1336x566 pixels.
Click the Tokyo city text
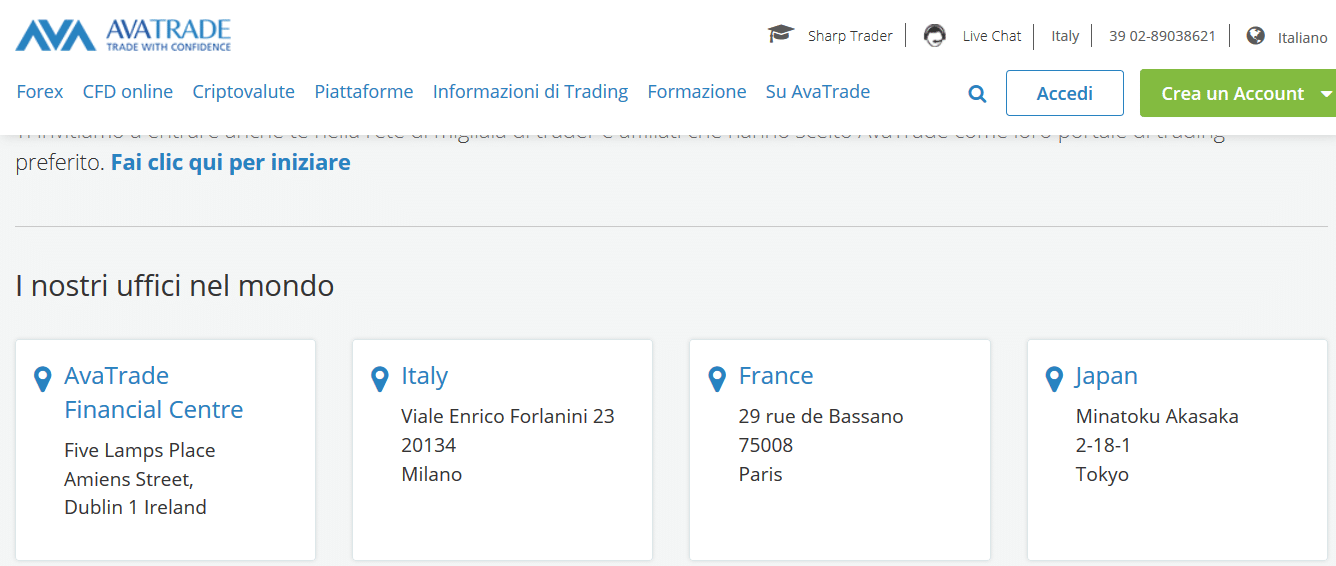pyautogui.click(x=1102, y=474)
